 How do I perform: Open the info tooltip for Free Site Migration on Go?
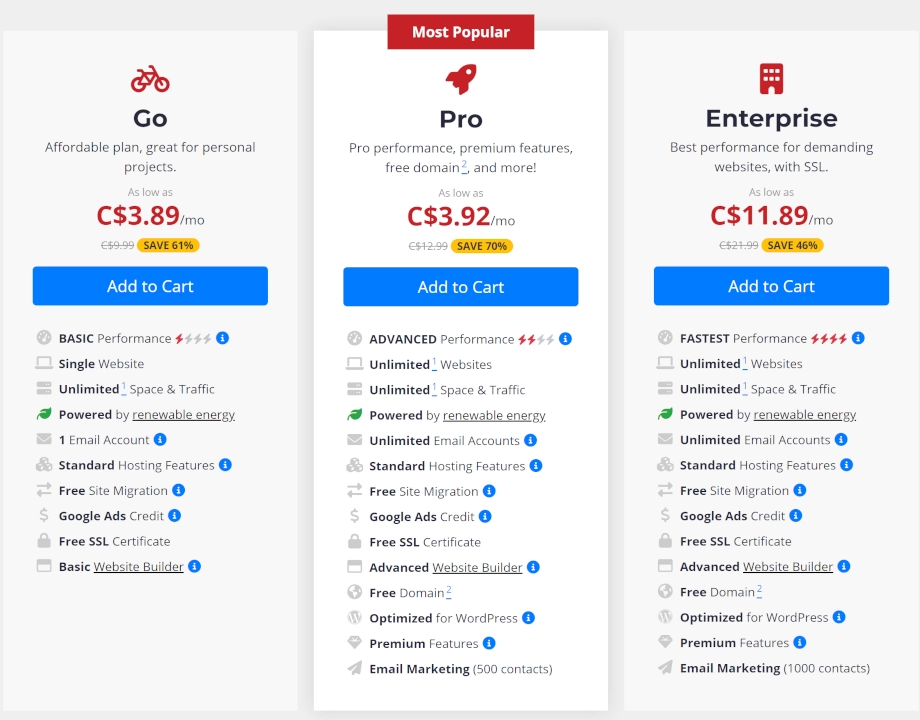coord(177,490)
